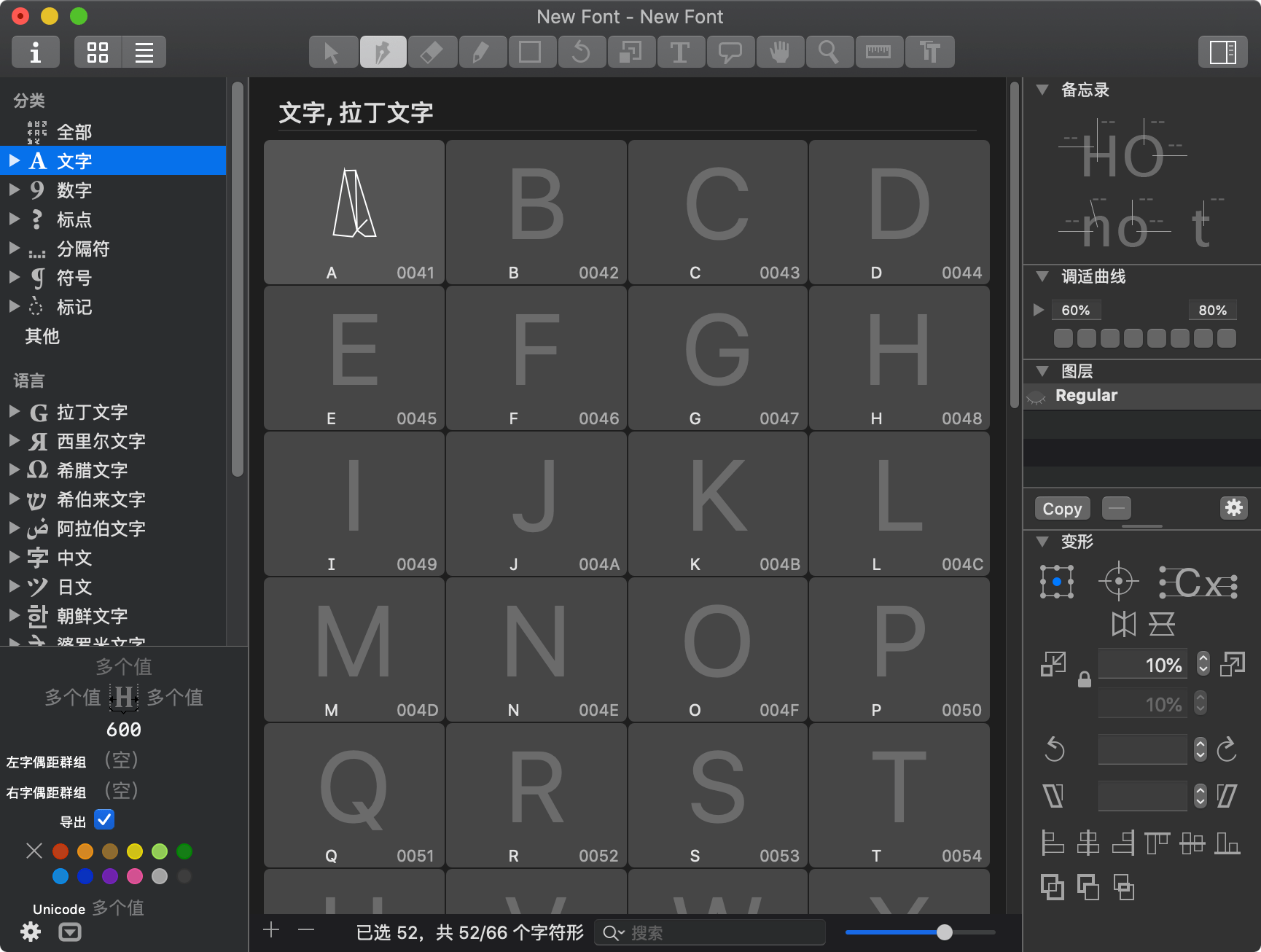Click the scale up icon
This screenshot has width=1261, height=952.
pyautogui.click(x=1233, y=664)
